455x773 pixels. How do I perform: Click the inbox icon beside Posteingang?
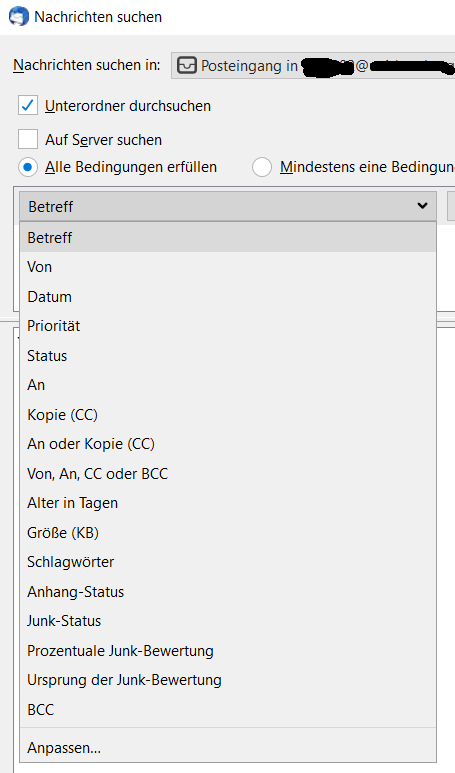[x=187, y=65]
